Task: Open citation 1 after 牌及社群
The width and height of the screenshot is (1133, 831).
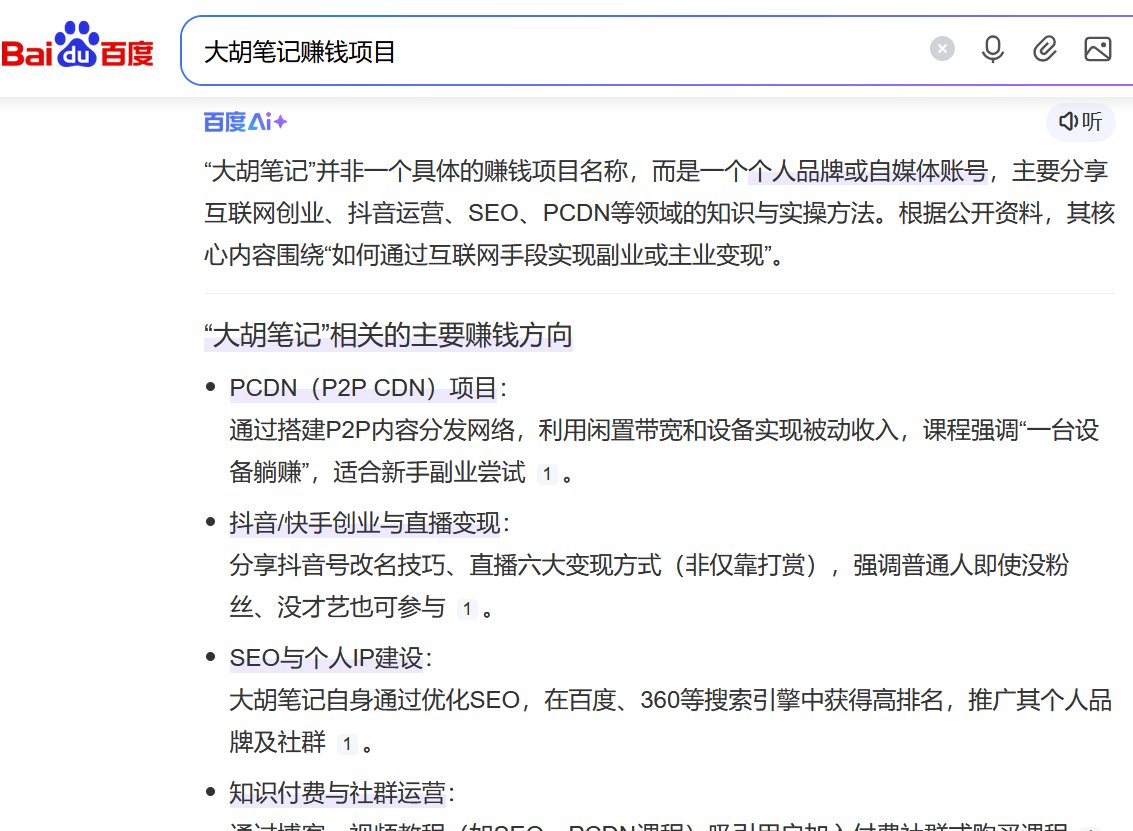Action: (346, 744)
